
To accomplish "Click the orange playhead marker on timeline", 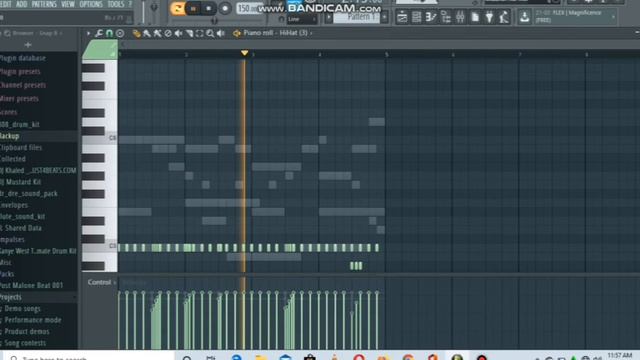I will (x=244, y=53).
